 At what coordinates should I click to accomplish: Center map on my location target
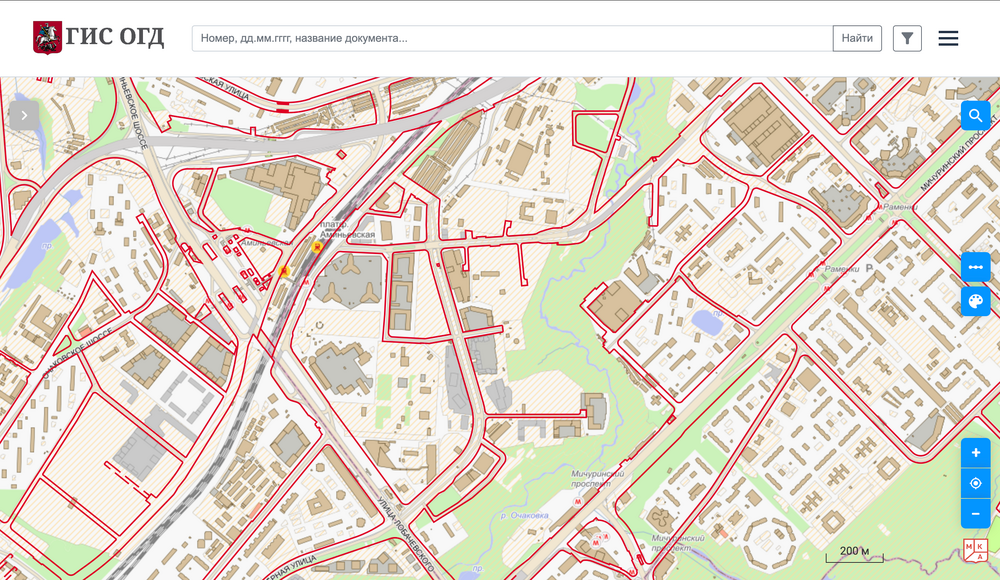(976, 483)
